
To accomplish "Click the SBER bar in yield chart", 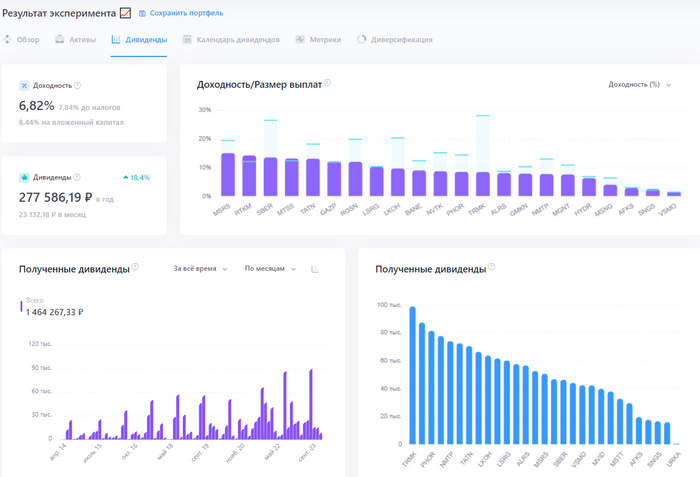I will pyautogui.click(x=270, y=174).
